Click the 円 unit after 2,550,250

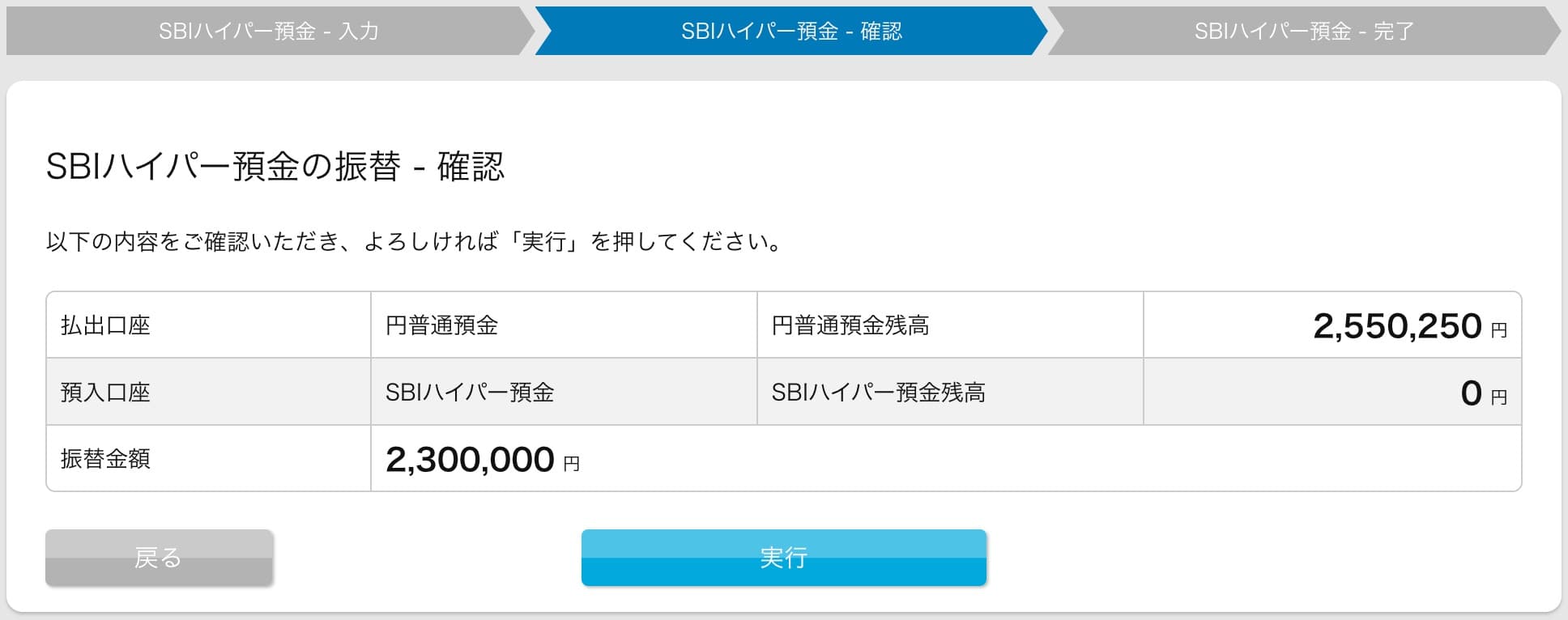[1499, 330]
